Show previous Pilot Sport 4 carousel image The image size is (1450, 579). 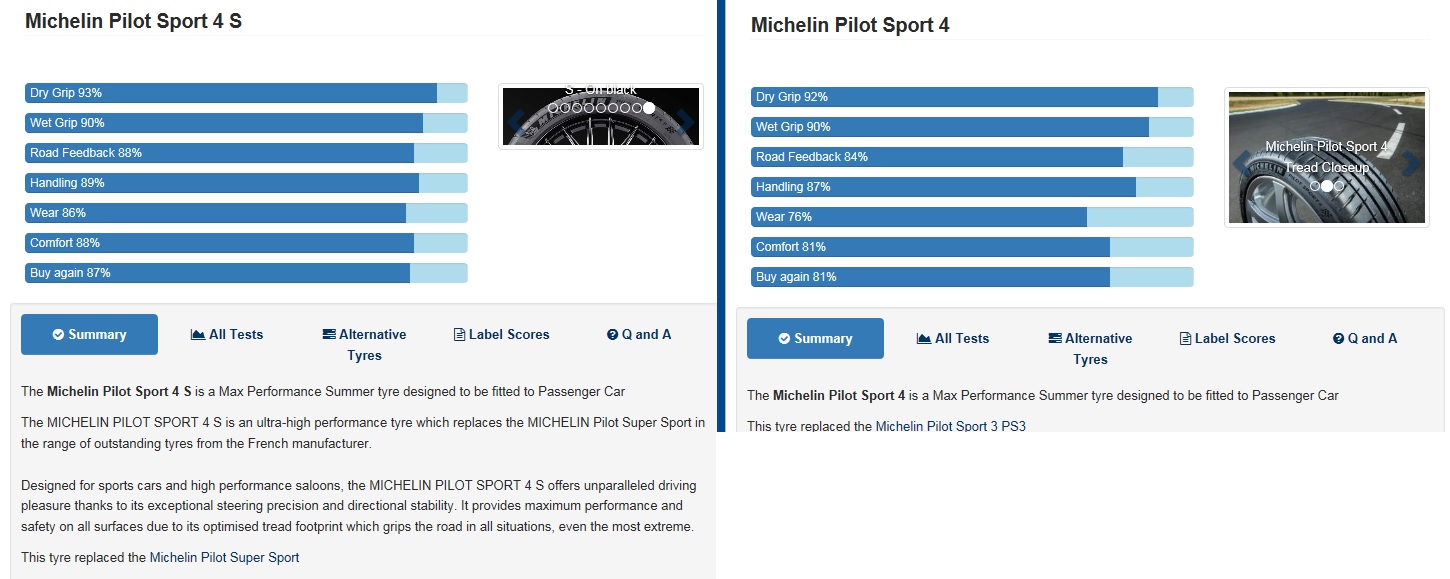click(x=1242, y=163)
